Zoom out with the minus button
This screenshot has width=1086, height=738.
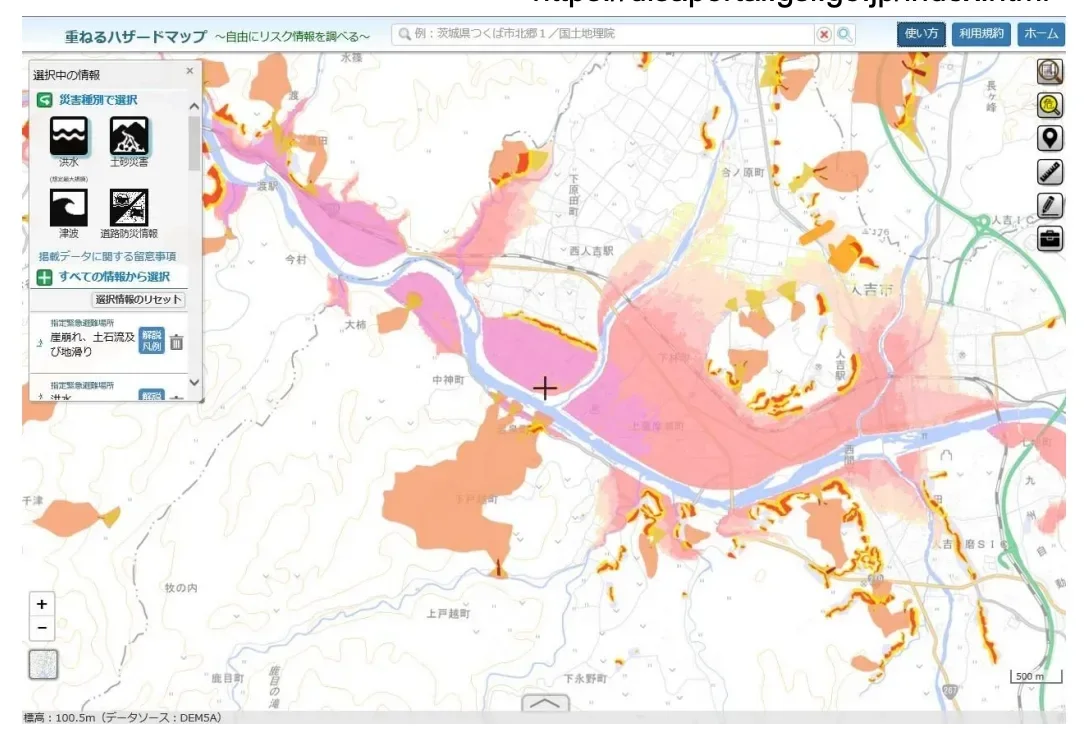click(x=42, y=628)
